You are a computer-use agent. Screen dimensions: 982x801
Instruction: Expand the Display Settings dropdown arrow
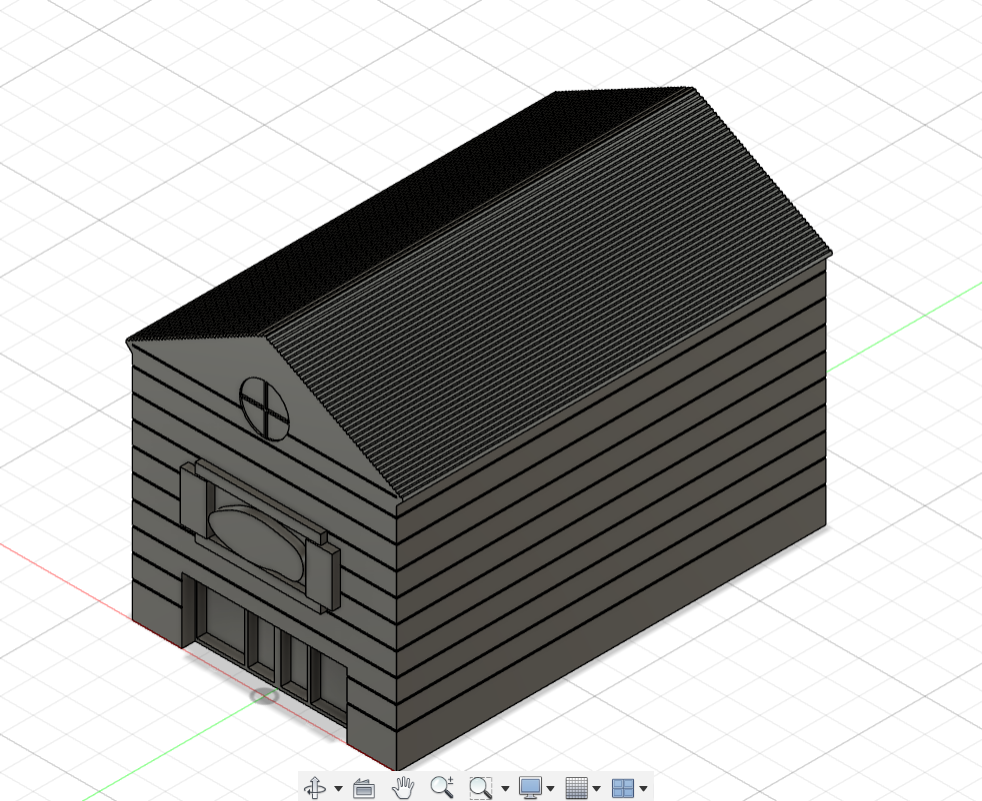pyautogui.click(x=550, y=788)
